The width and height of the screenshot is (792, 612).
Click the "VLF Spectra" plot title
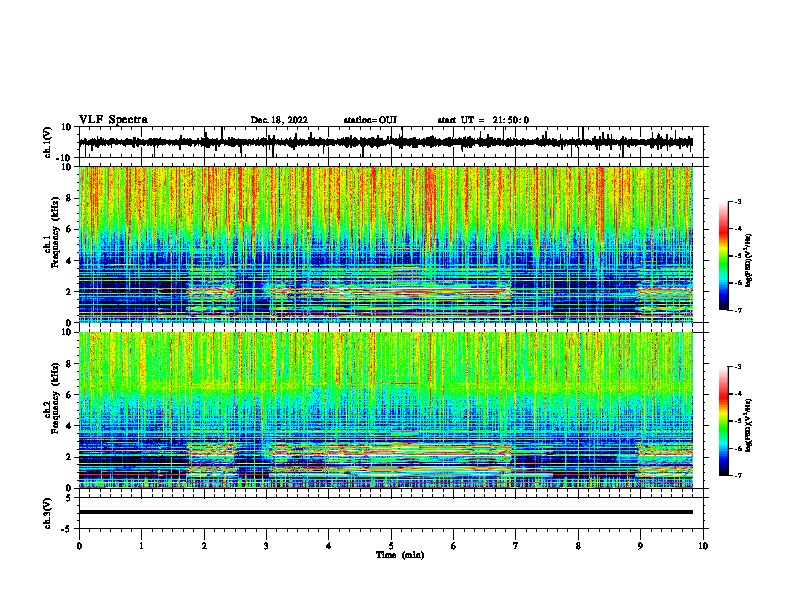click(113, 120)
